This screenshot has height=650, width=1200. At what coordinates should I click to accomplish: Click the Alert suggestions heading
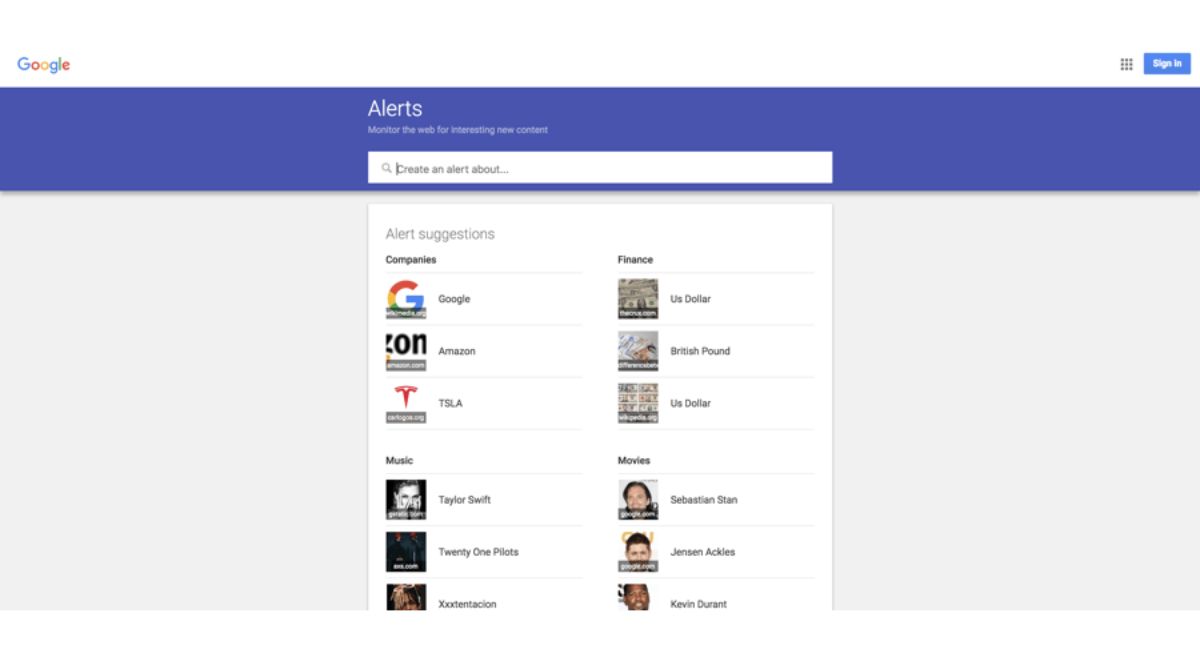coord(440,234)
